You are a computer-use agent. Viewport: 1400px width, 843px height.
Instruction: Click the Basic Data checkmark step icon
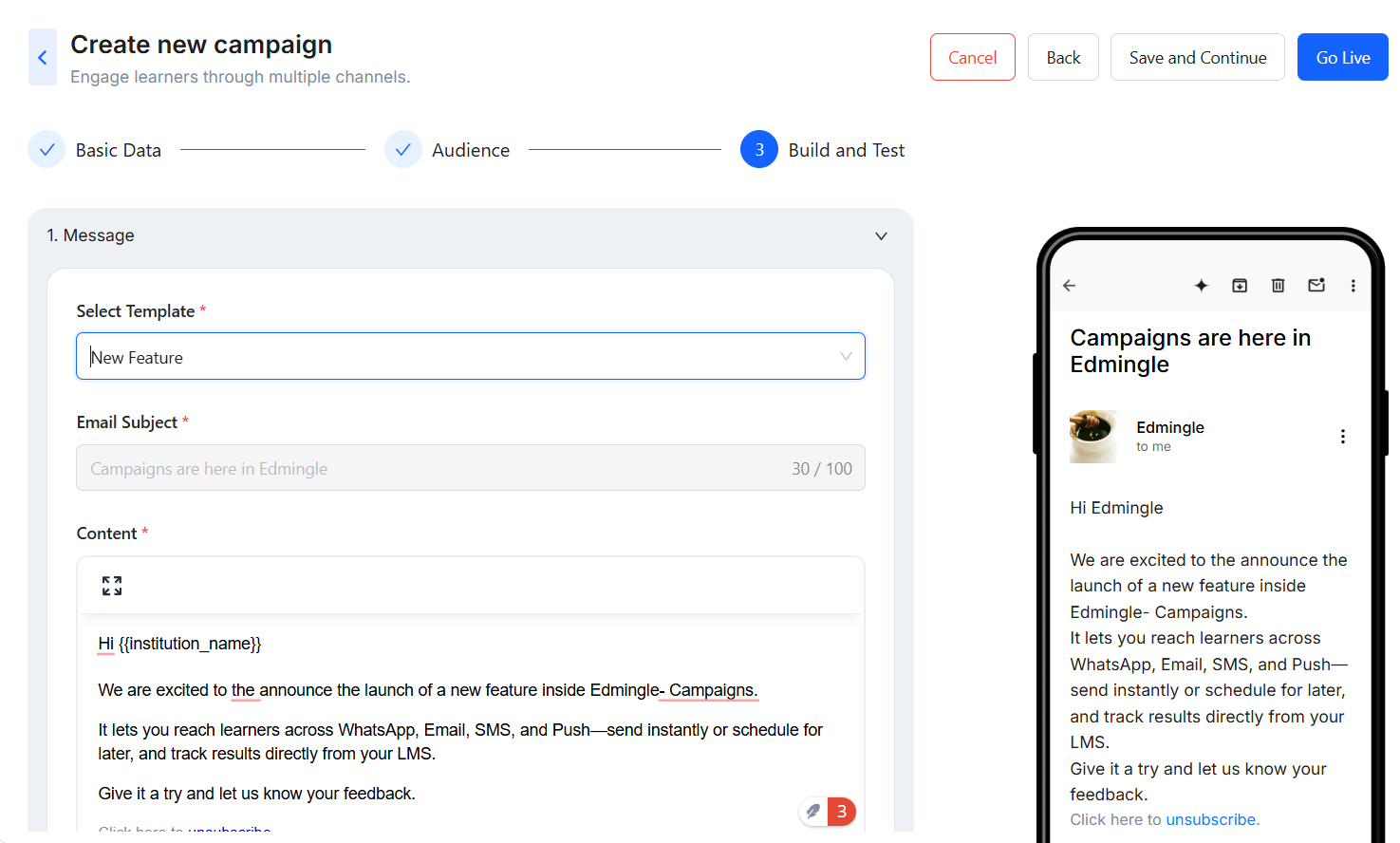click(47, 149)
